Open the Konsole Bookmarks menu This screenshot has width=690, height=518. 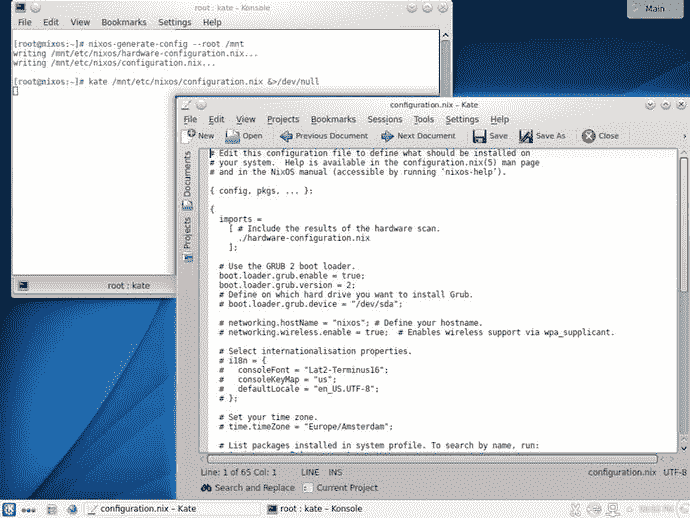tap(124, 22)
